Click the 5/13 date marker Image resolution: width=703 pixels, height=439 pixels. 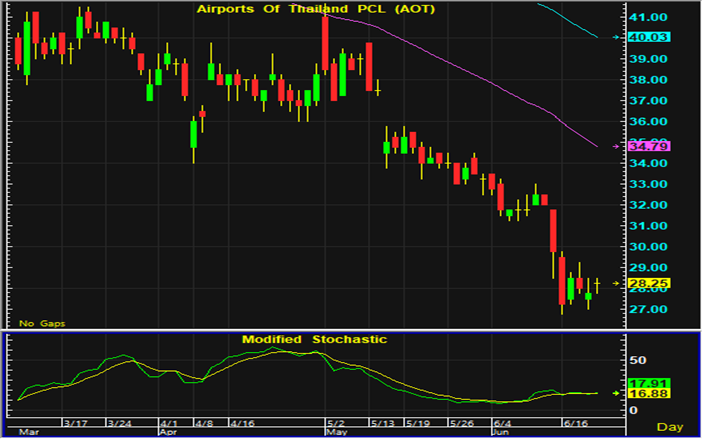[382, 423]
